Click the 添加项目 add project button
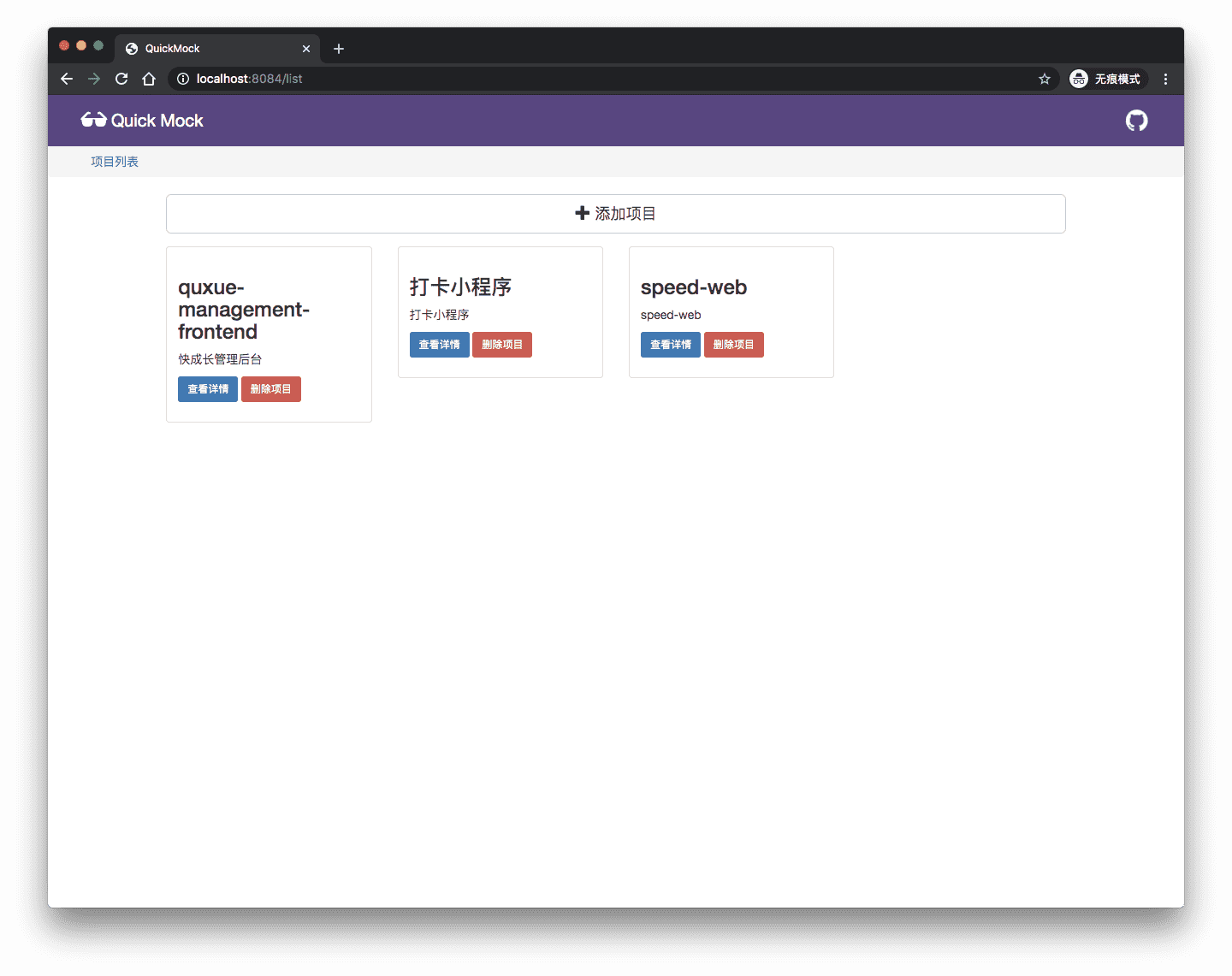1232x976 pixels. [x=616, y=214]
